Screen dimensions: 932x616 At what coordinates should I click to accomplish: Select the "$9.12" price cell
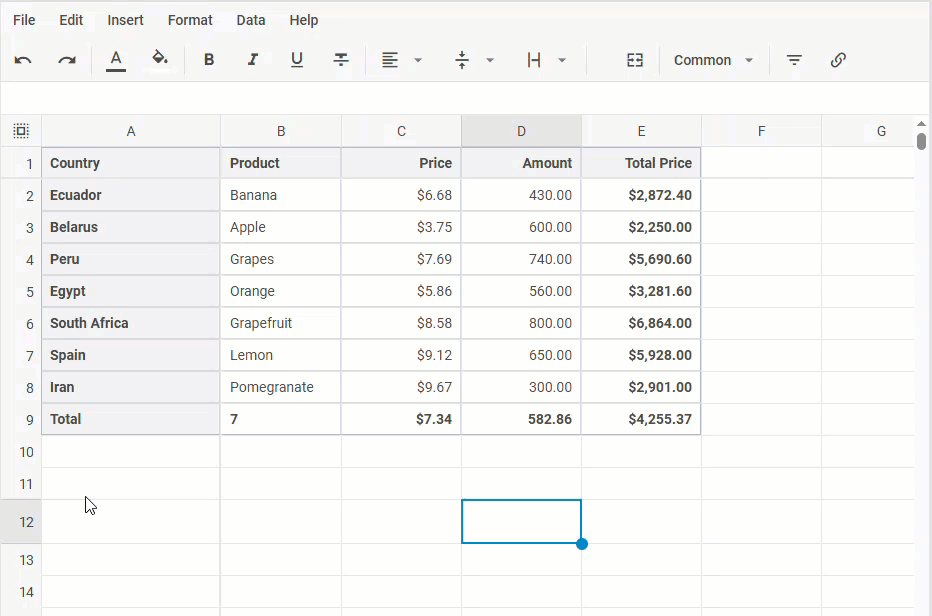coord(401,356)
